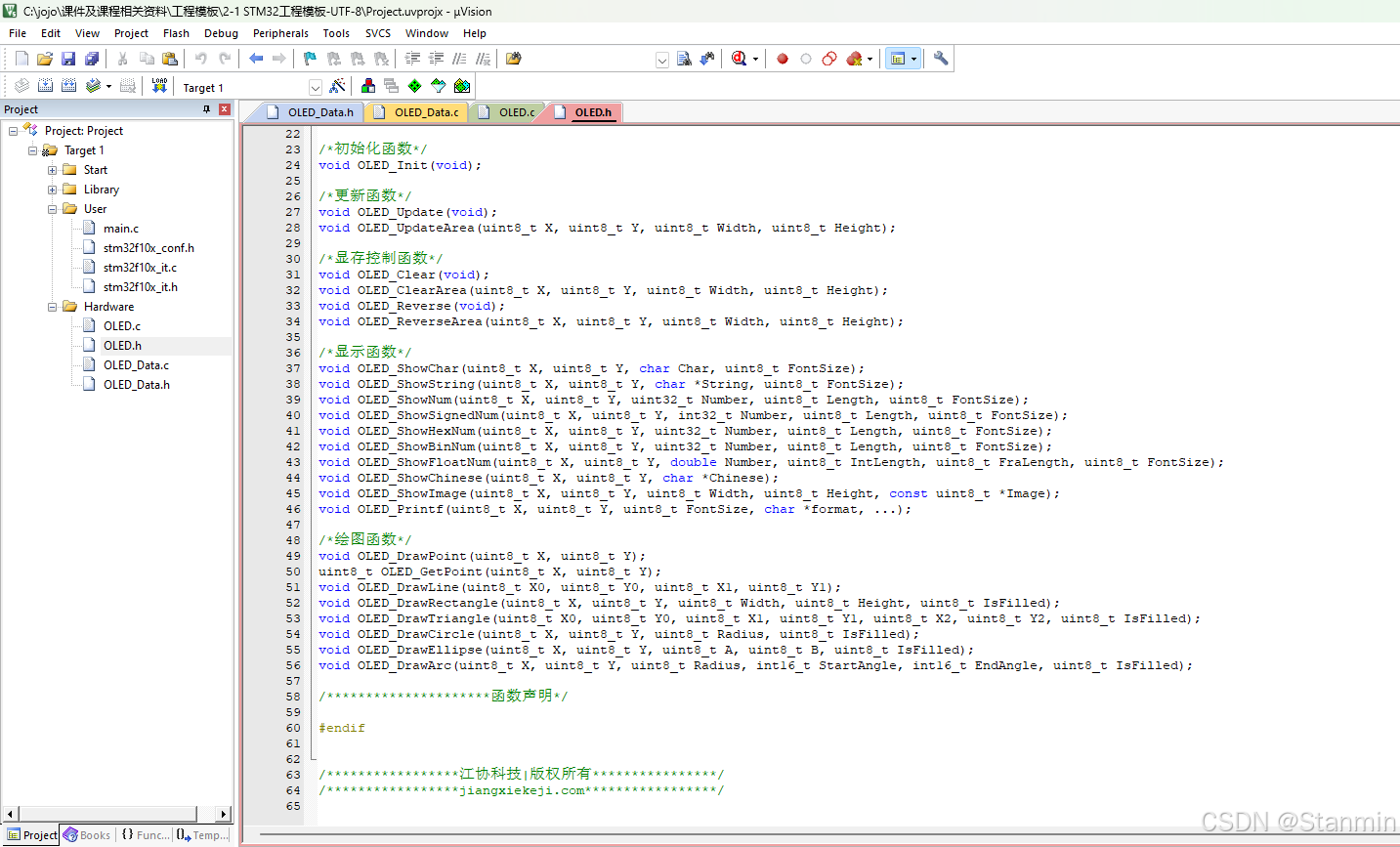Translate the current file with the translate icon
This screenshot has height=847, width=1400.
tap(21, 86)
